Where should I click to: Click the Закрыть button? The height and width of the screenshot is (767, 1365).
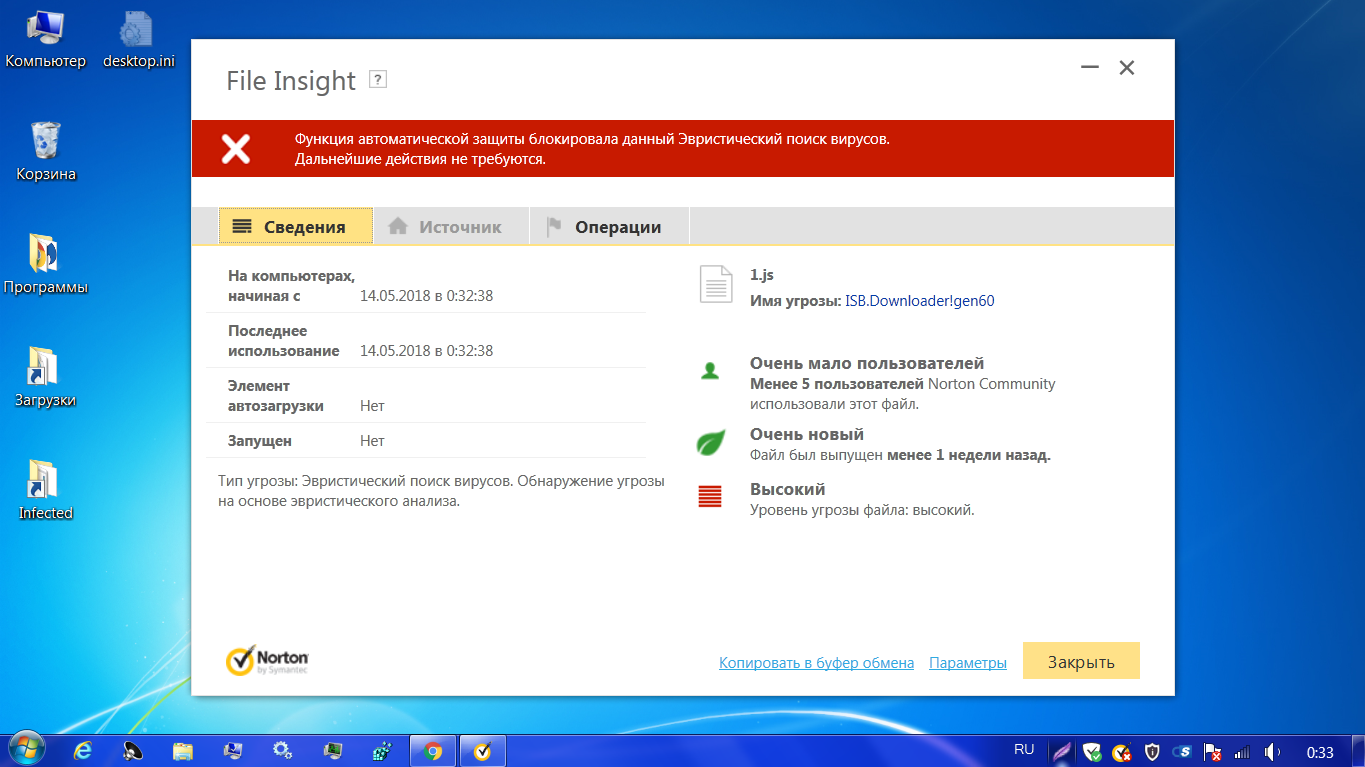[1081, 661]
